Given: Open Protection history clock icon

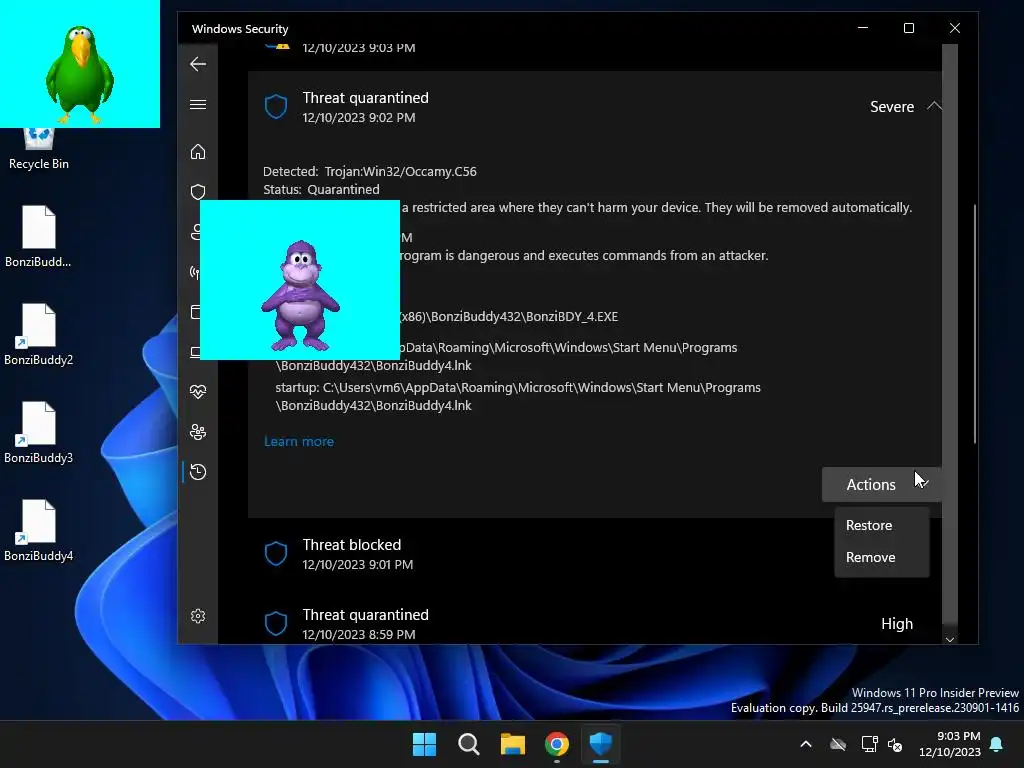Looking at the screenshot, I should (x=198, y=472).
